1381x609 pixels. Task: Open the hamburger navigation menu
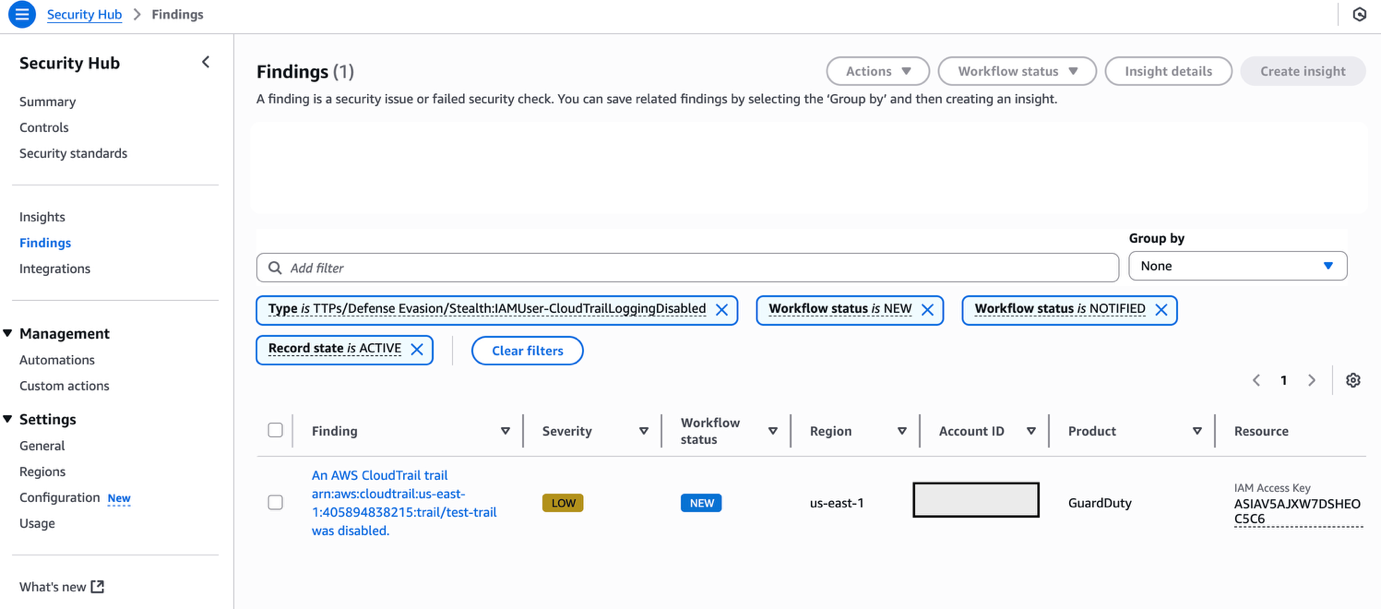tap(21, 14)
